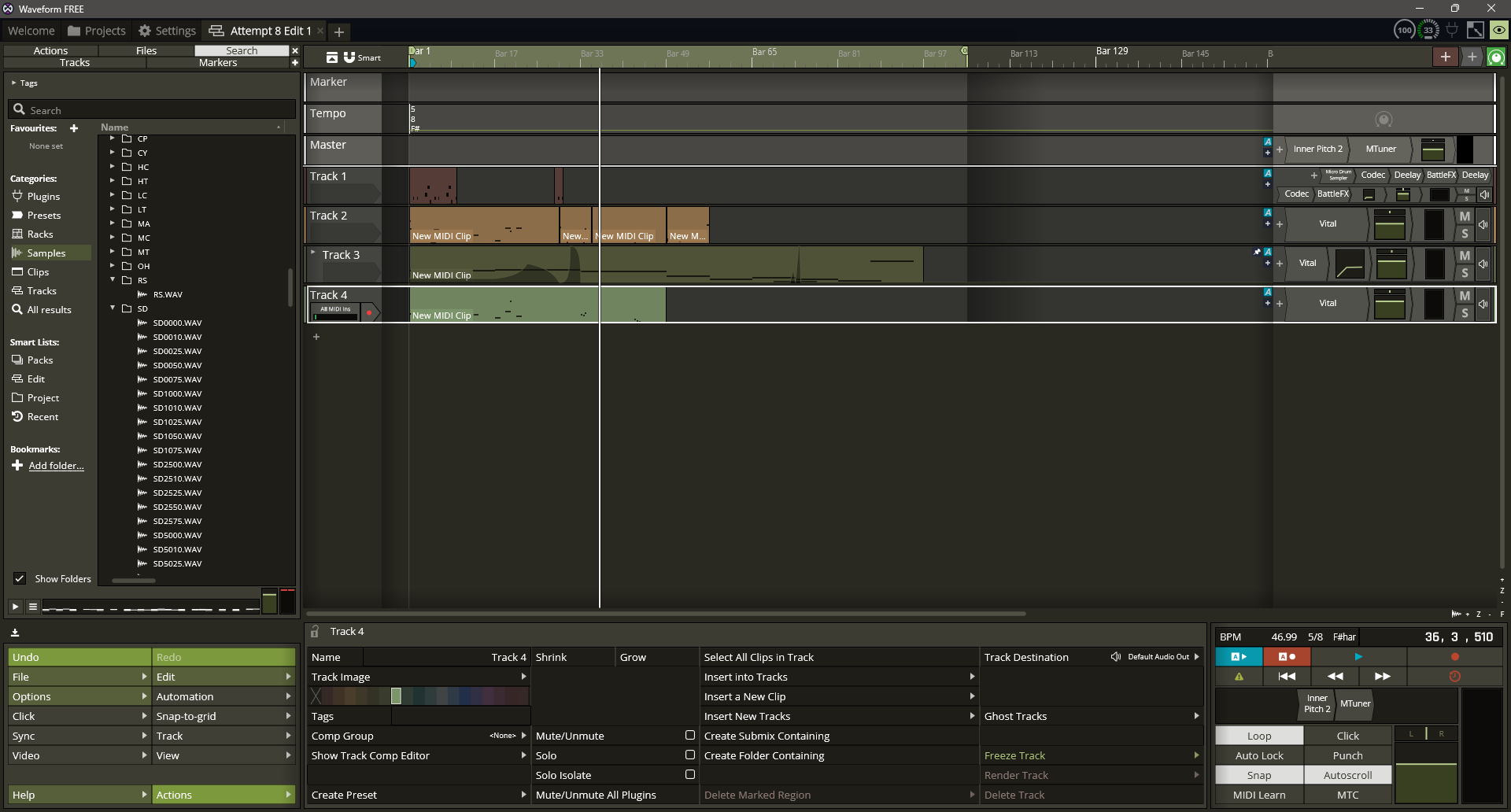Click the plus icon below Track 4
The image size is (1511, 812).
[316, 337]
